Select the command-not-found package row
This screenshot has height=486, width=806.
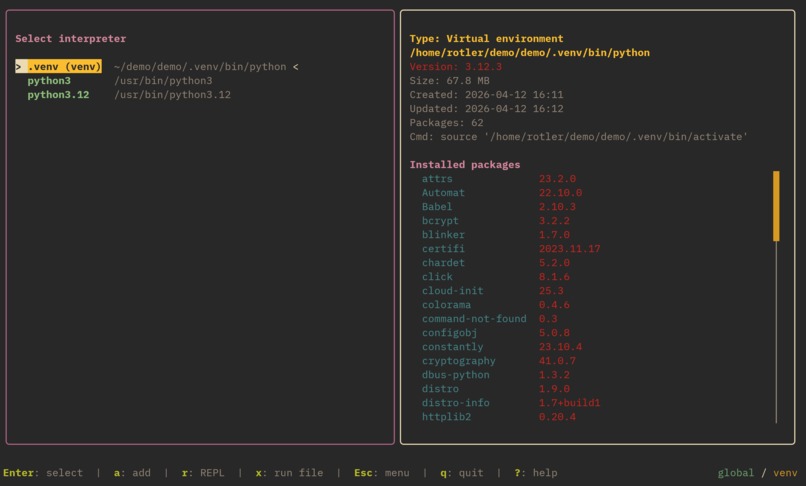point(489,319)
